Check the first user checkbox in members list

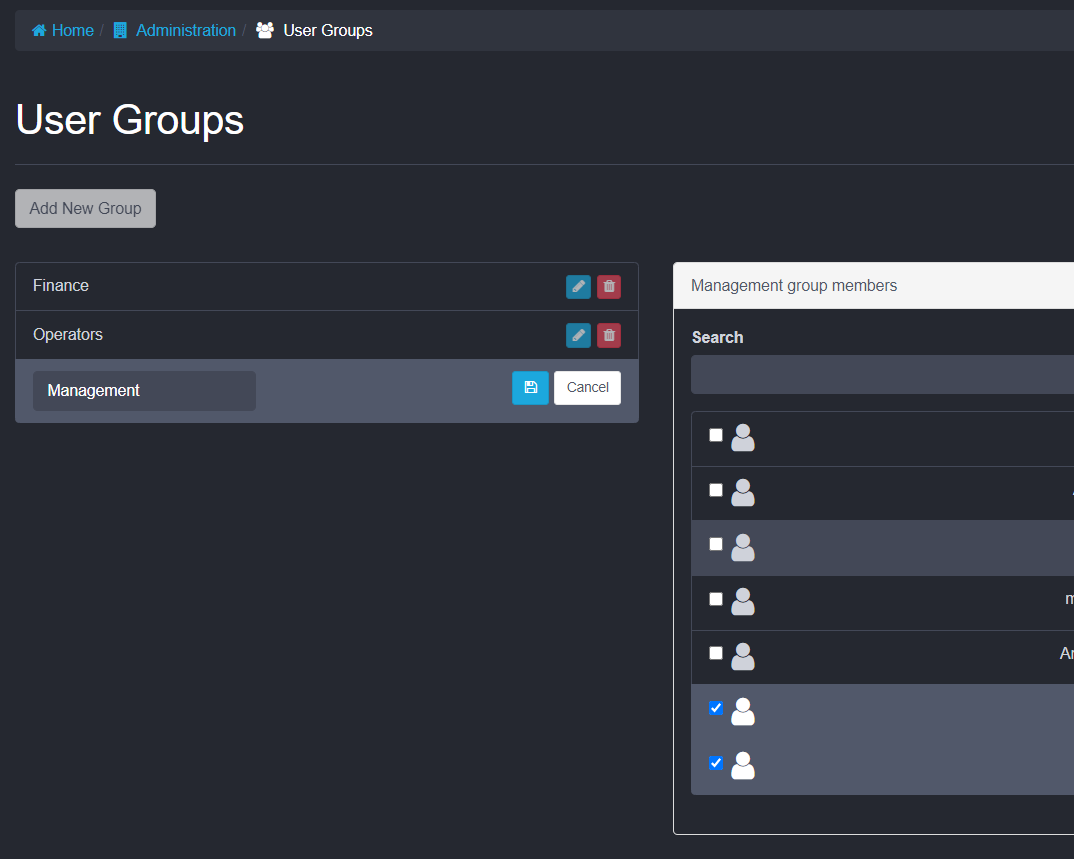point(716,435)
